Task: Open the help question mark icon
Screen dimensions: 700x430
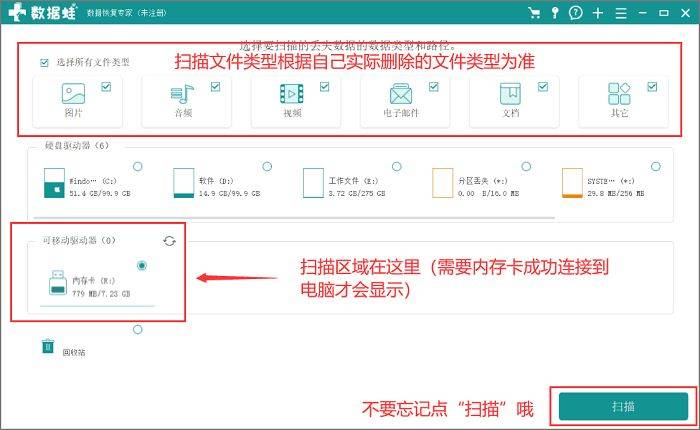Action: pos(575,13)
